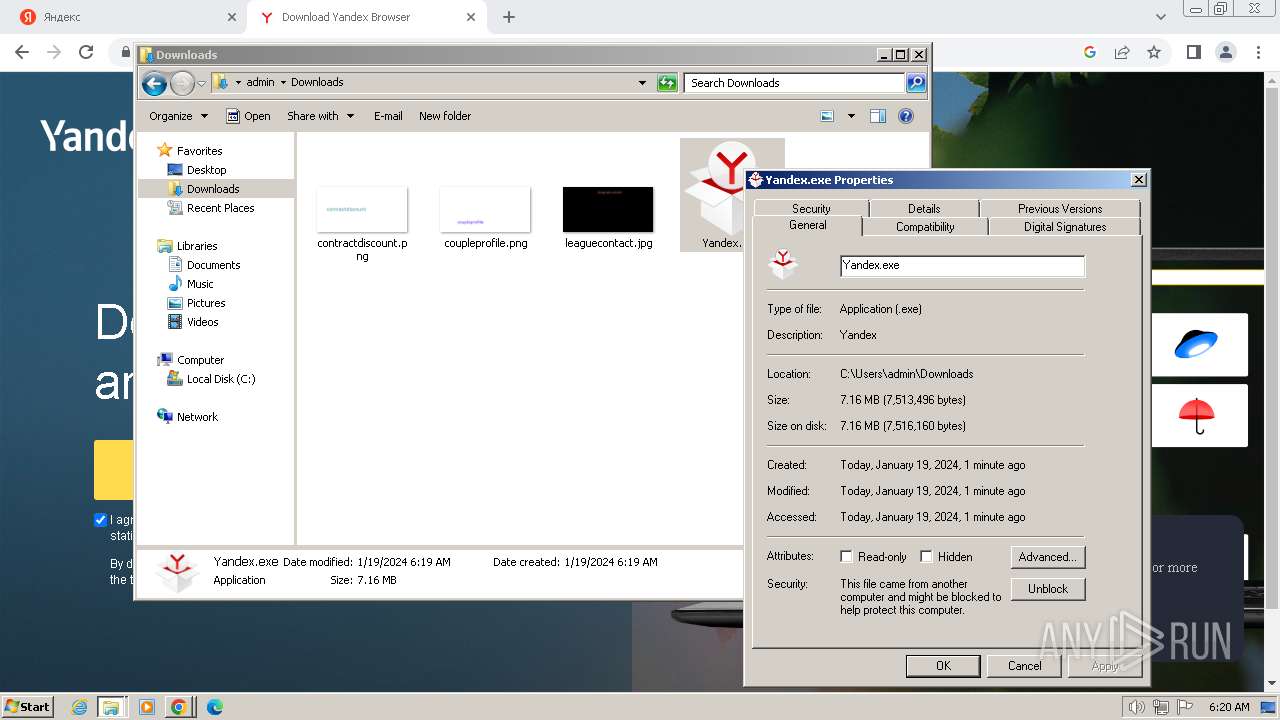Image resolution: width=1280 pixels, height=720 pixels.
Task: Select Network in navigation pane
Action: click(x=197, y=417)
